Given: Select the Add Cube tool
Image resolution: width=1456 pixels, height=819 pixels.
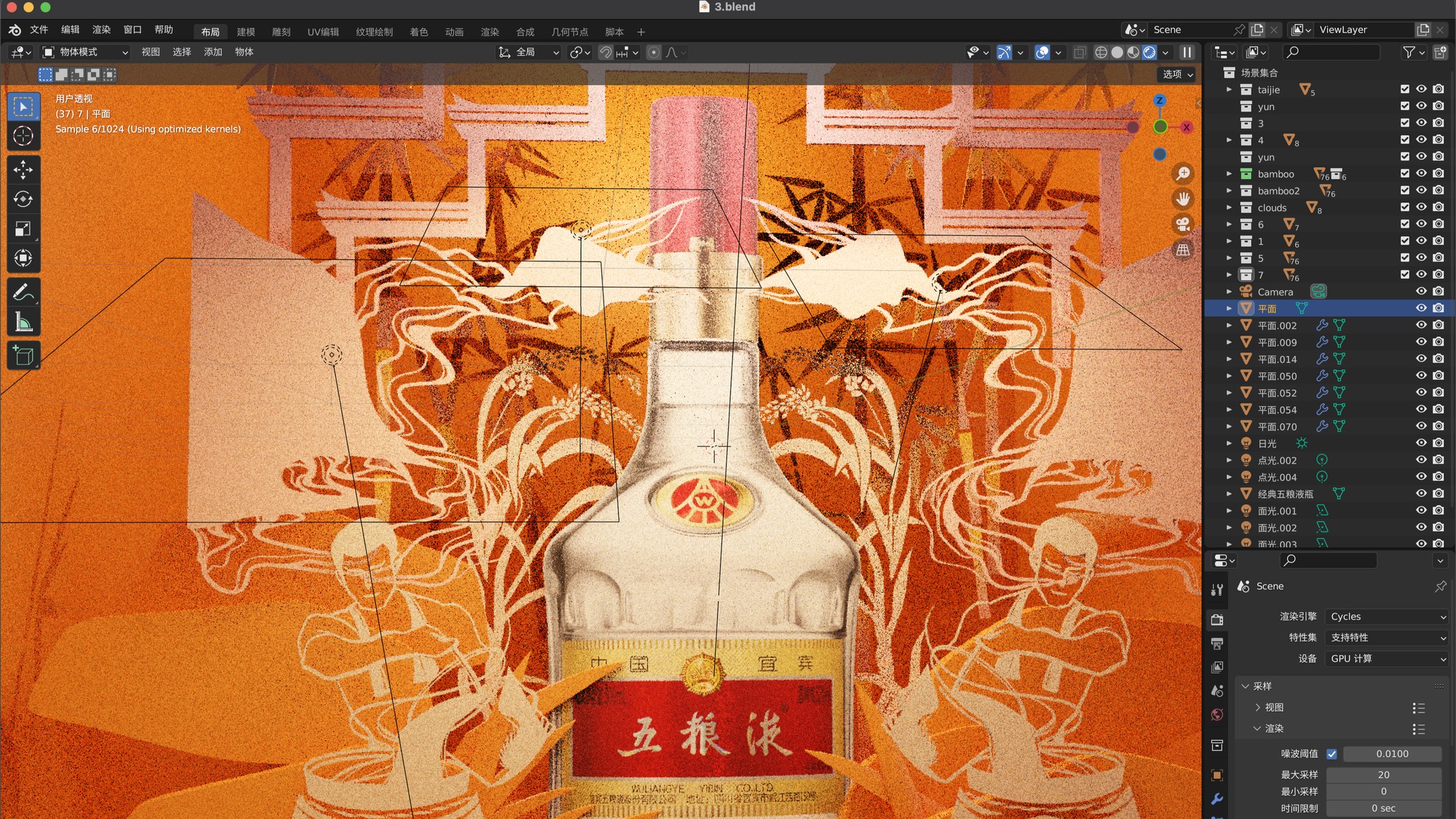Looking at the screenshot, I should (x=23, y=356).
